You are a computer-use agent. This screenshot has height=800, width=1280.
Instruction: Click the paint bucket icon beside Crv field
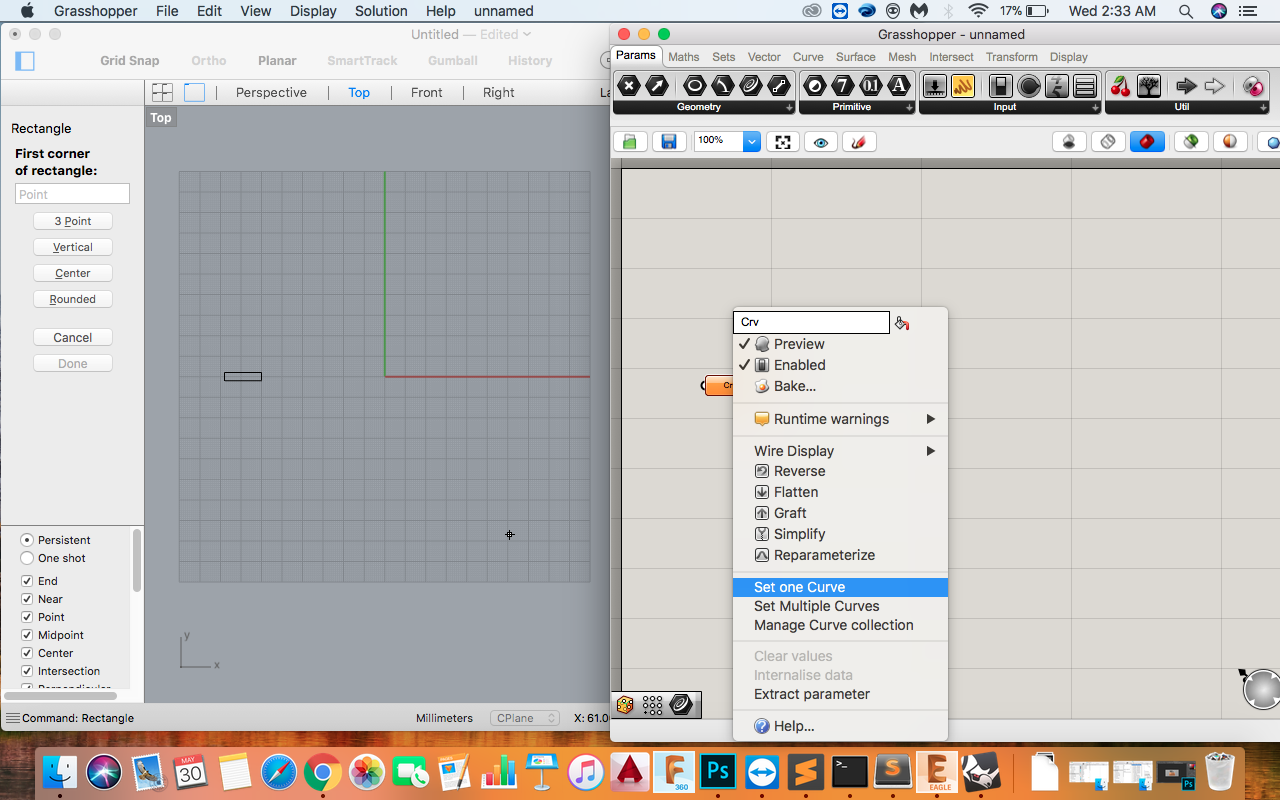pos(902,323)
